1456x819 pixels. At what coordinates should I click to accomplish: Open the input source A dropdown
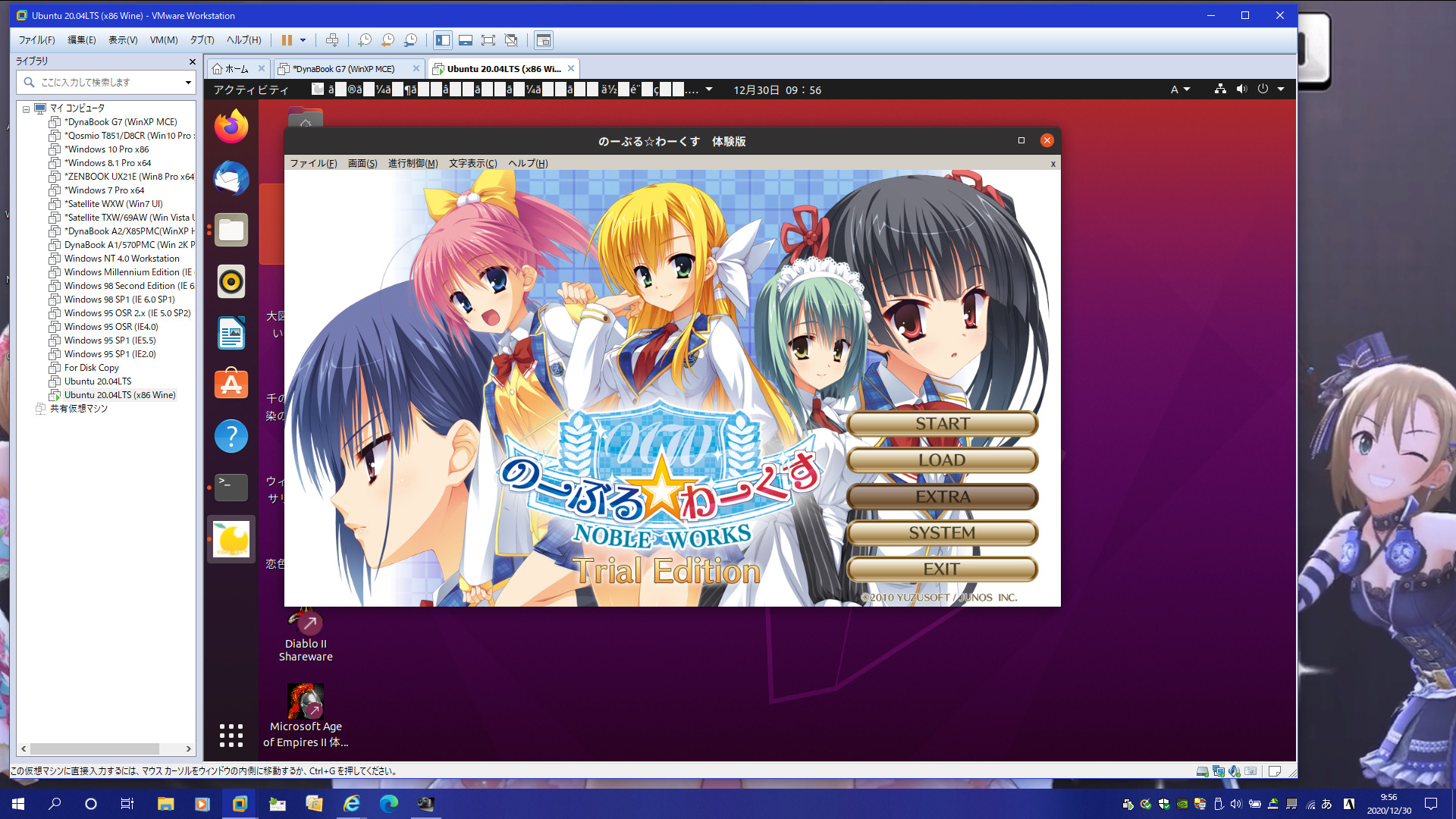[1180, 89]
